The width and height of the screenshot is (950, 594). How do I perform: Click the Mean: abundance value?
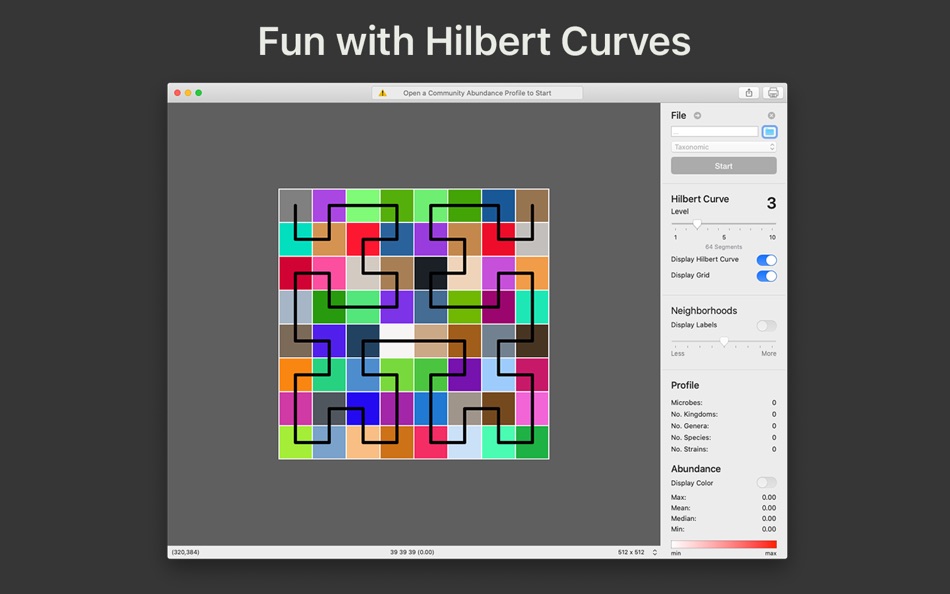tap(768, 508)
